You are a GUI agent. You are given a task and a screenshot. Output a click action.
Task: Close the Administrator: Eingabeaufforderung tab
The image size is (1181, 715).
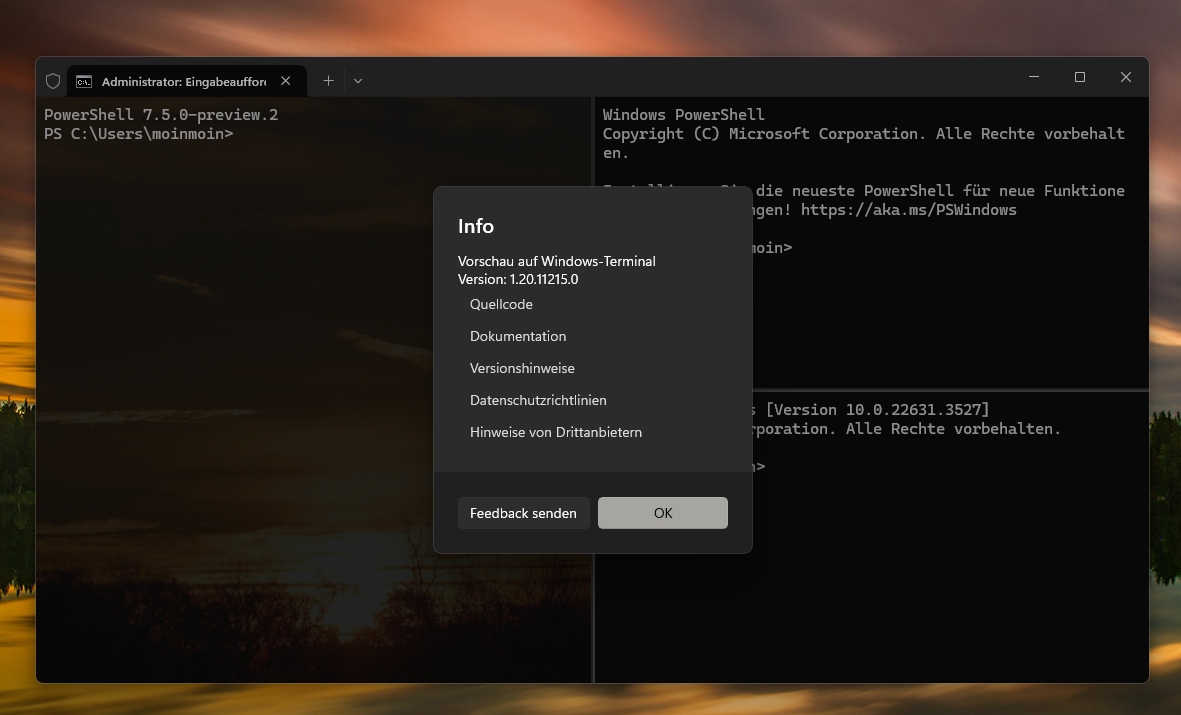click(285, 81)
